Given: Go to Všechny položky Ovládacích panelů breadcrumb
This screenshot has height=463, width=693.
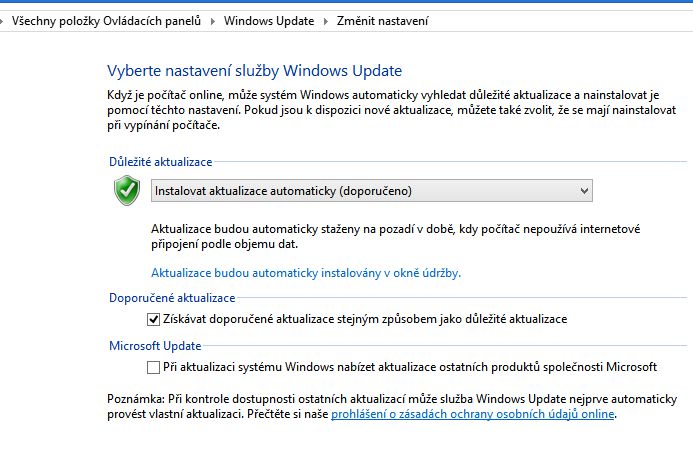Looking at the screenshot, I should coord(106,21).
